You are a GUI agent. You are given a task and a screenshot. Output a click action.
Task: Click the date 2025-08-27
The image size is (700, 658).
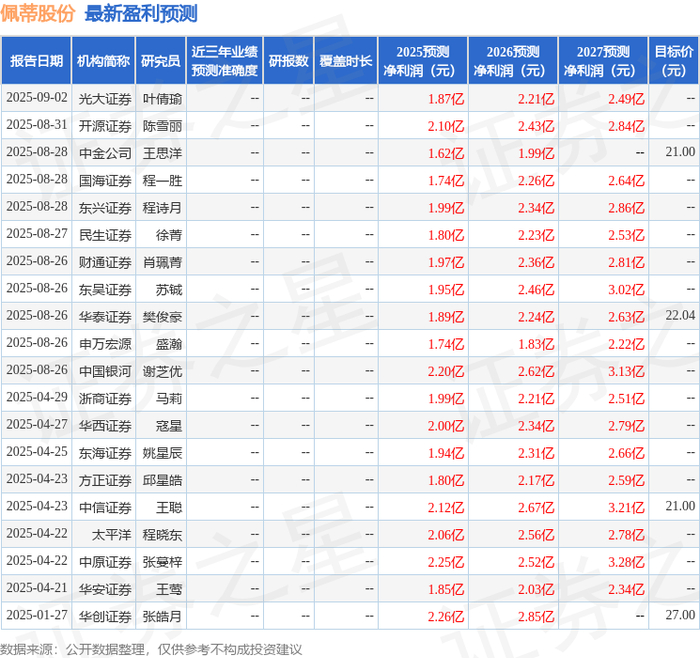click(x=37, y=233)
